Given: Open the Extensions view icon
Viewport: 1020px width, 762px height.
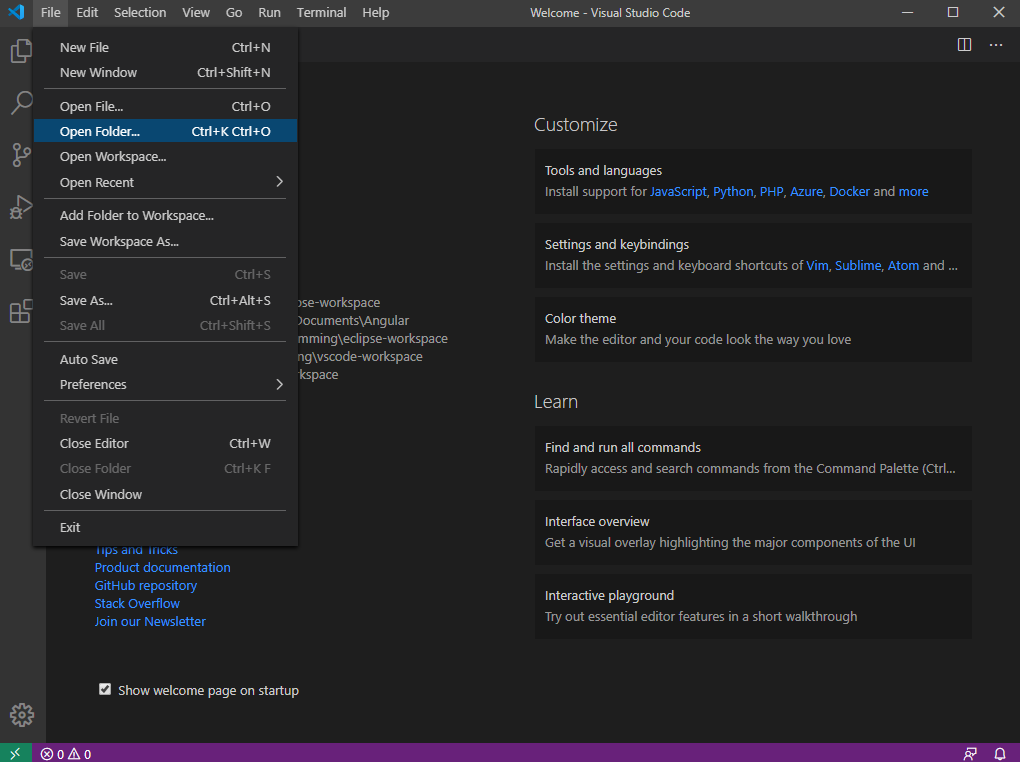Looking at the screenshot, I should 21,312.
